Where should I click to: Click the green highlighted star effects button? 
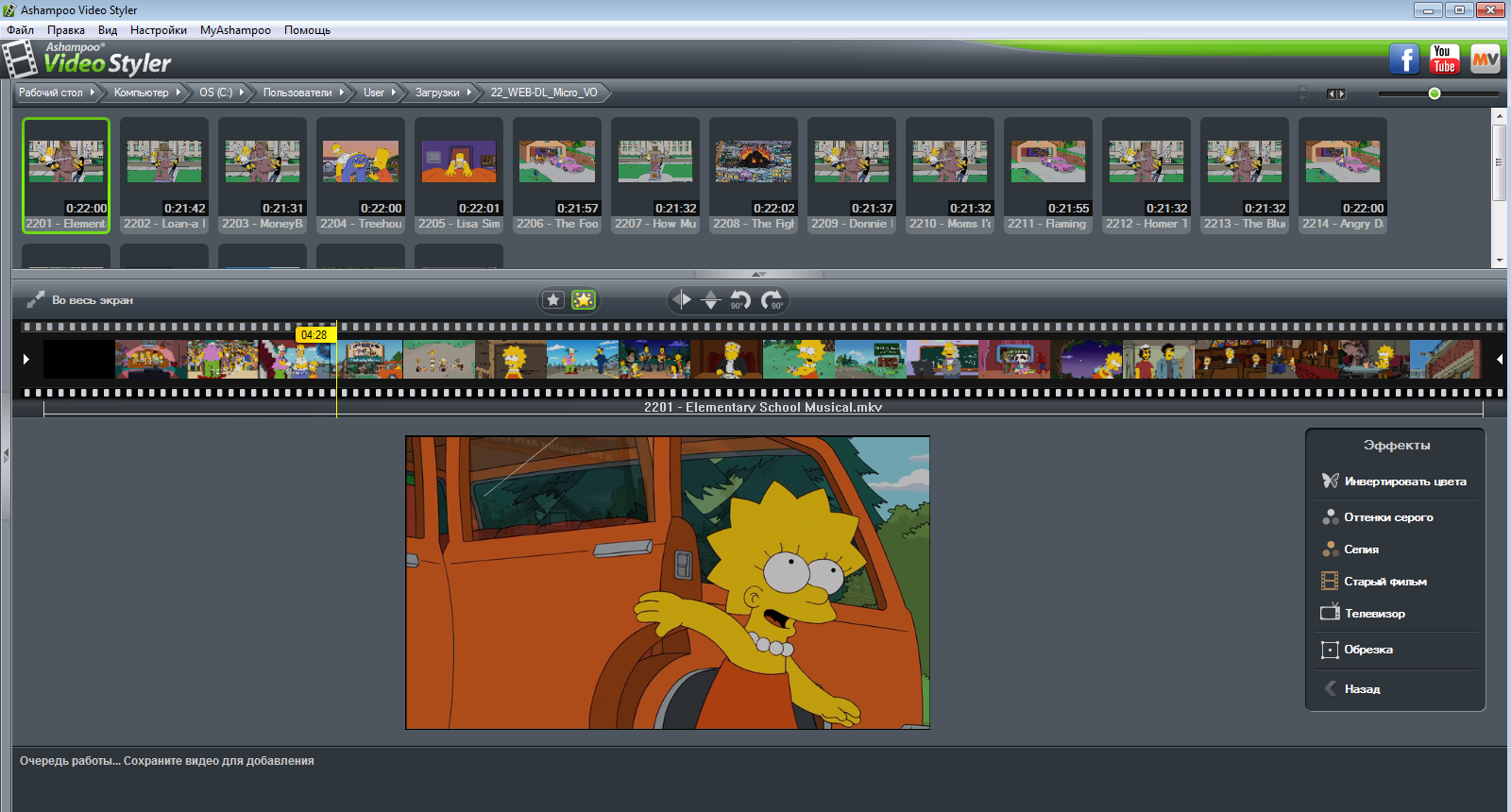tap(584, 300)
